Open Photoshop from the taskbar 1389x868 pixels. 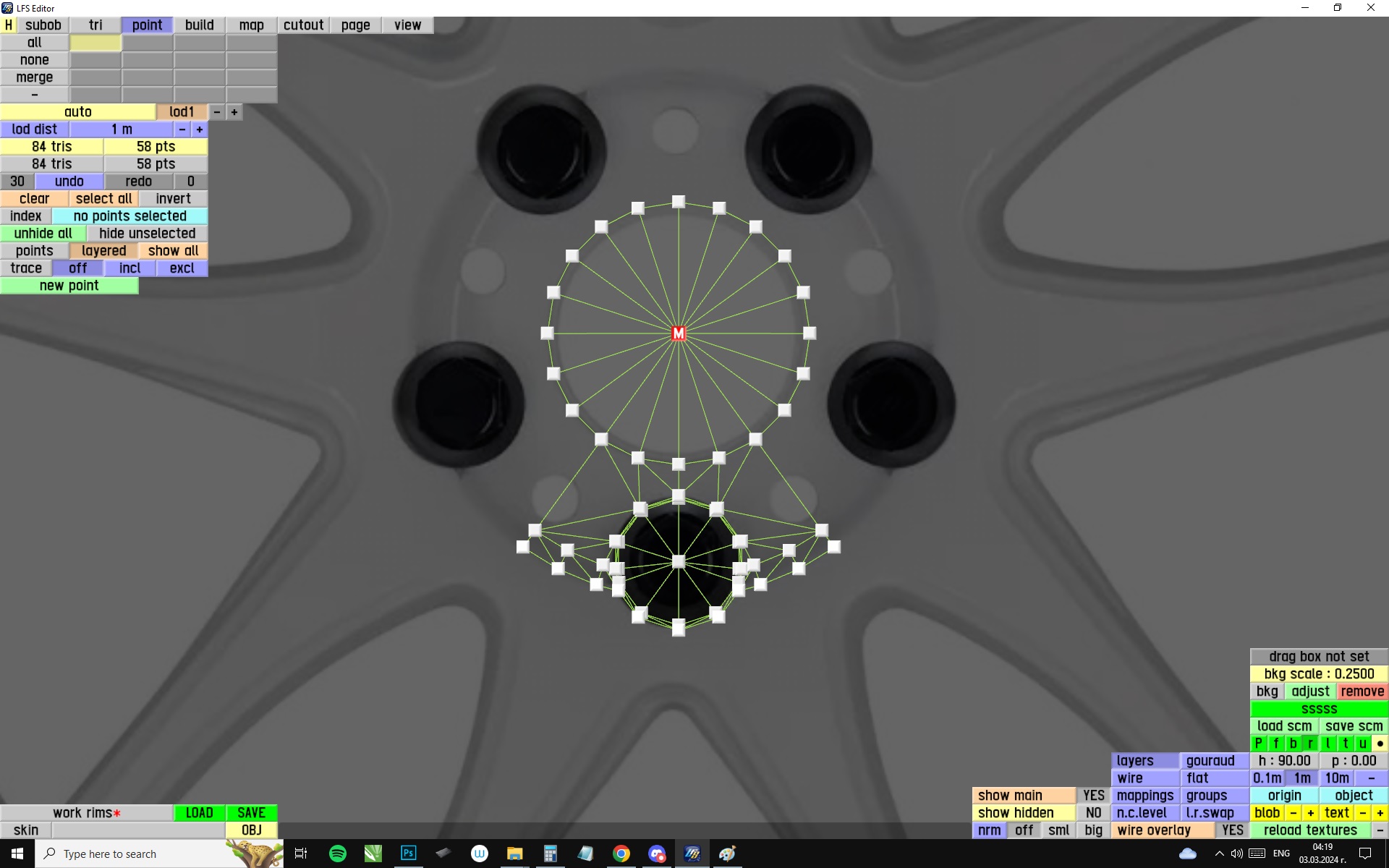[408, 854]
